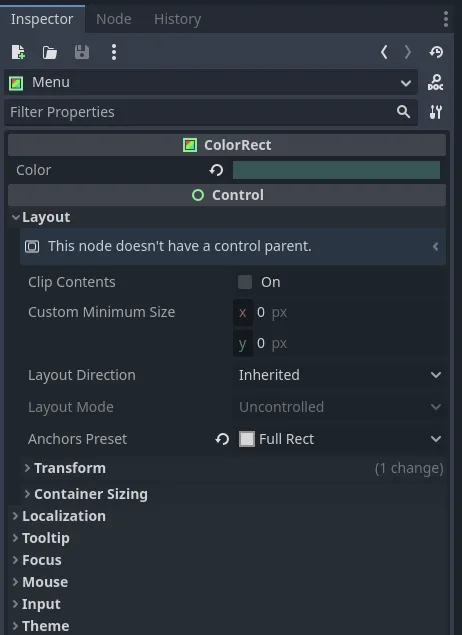Open the load resource folder icon
The height and width of the screenshot is (635, 462).
pyautogui.click(x=50, y=52)
